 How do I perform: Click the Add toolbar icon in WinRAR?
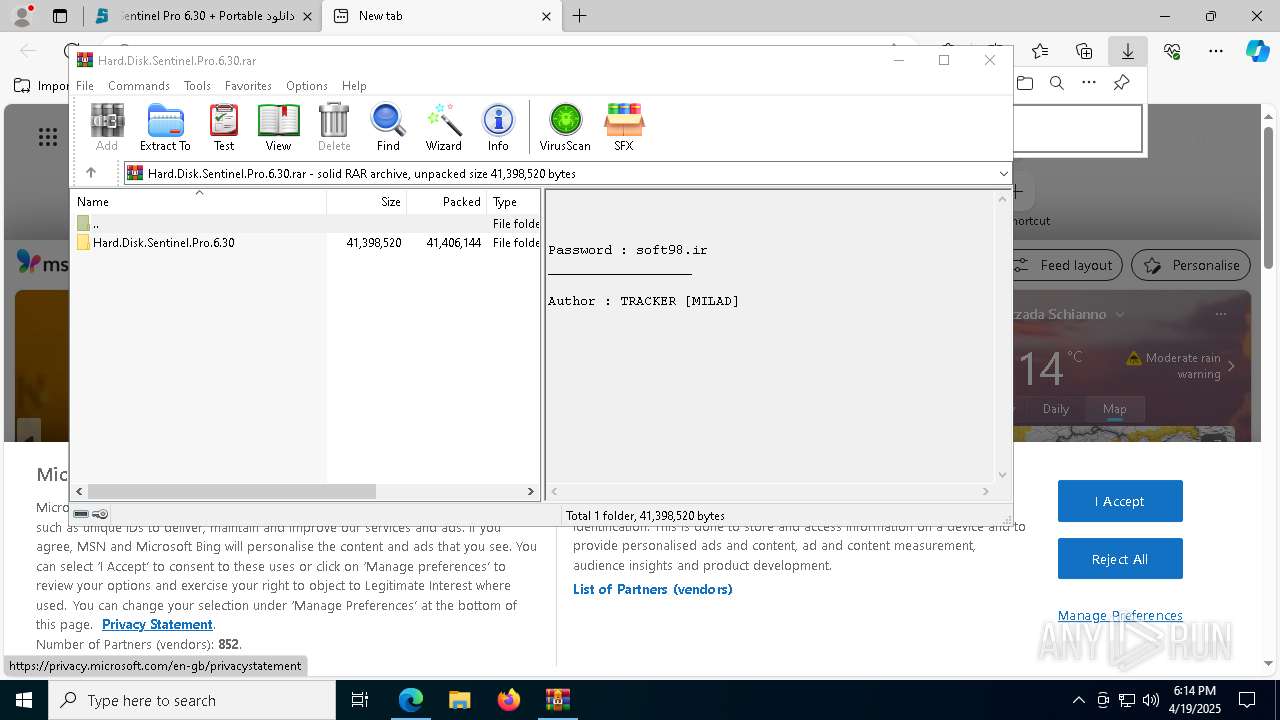point(107,127)
